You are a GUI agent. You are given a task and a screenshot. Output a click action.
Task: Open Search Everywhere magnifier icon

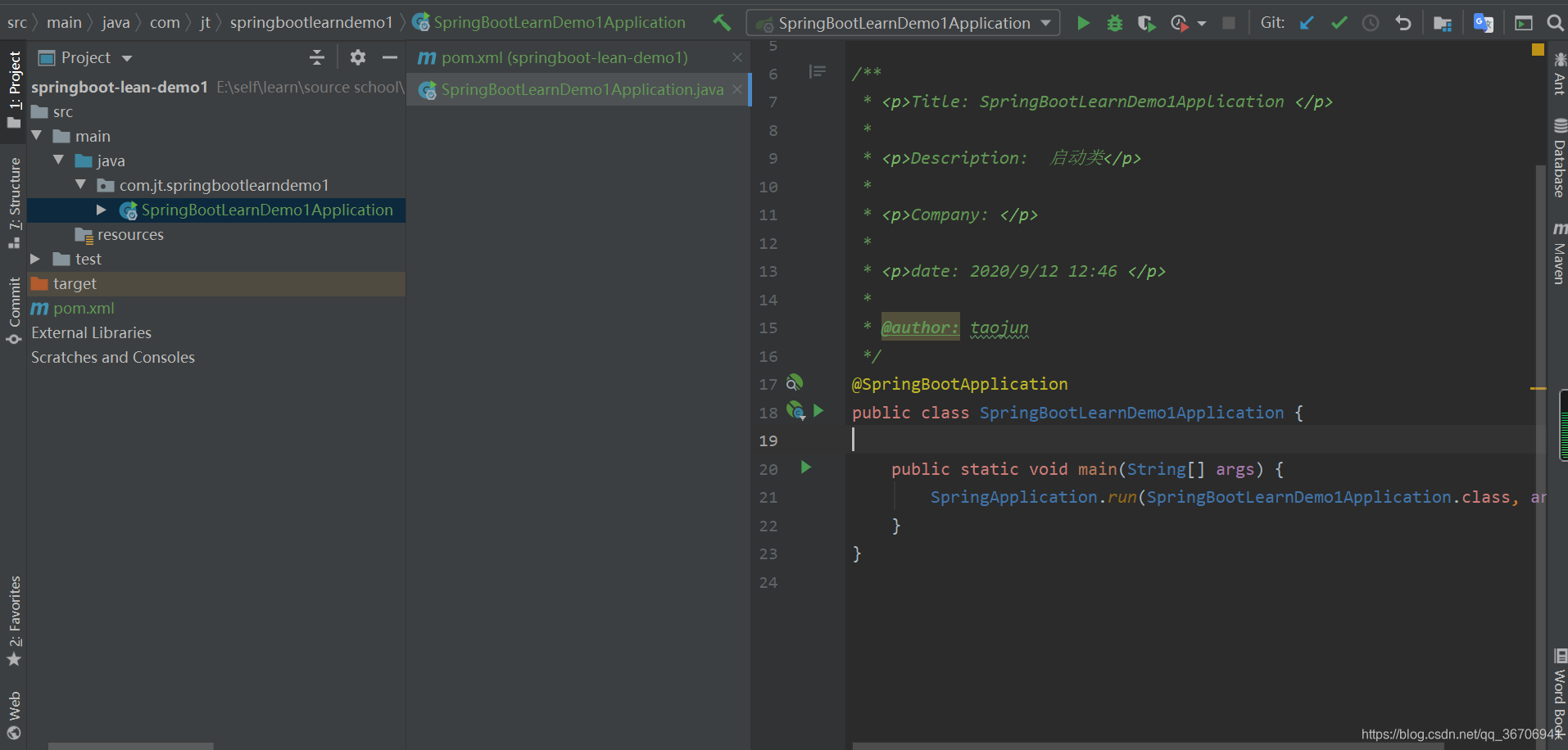click(x=1554, y=23)
